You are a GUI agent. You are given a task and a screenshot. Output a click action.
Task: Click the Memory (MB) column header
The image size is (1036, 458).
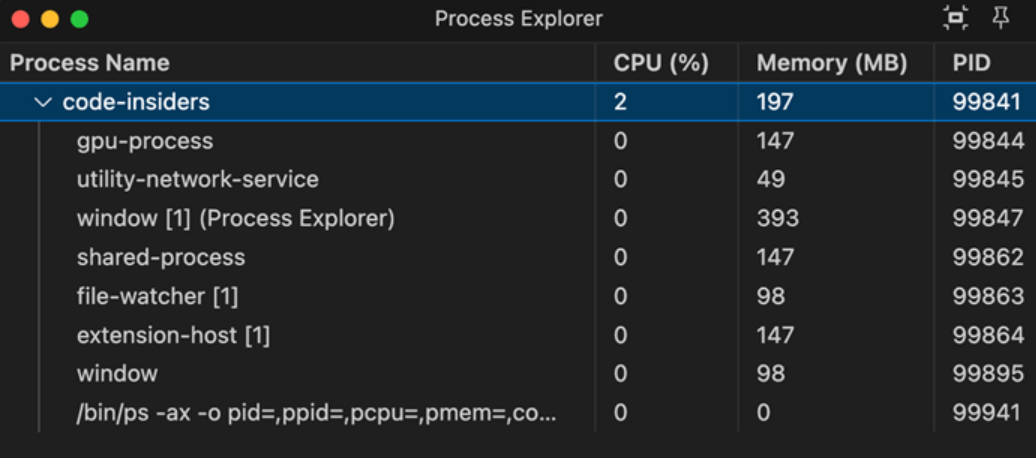click(x=832, y=63)
